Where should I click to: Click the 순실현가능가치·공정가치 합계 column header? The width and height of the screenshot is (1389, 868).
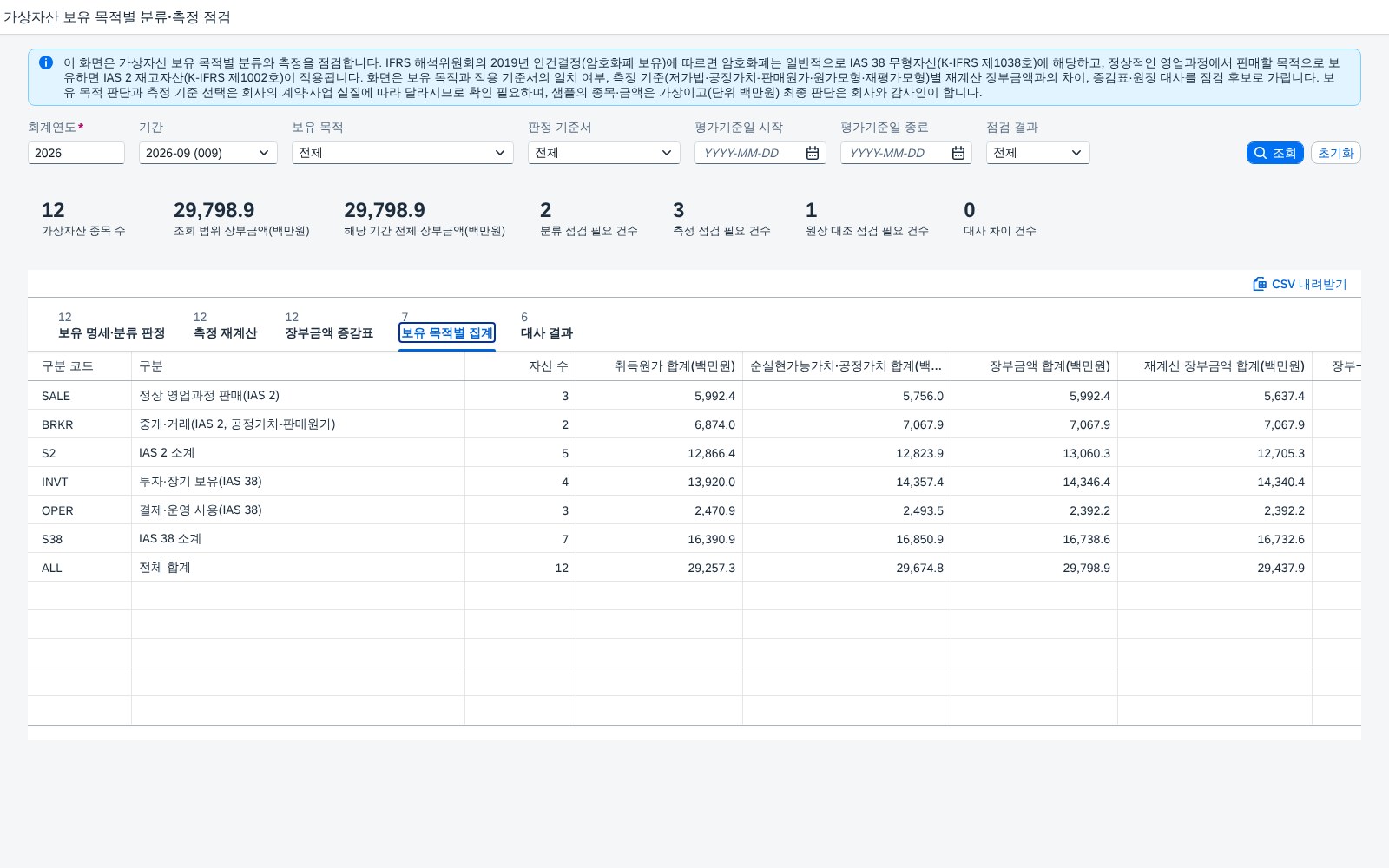tap(847, 366)
